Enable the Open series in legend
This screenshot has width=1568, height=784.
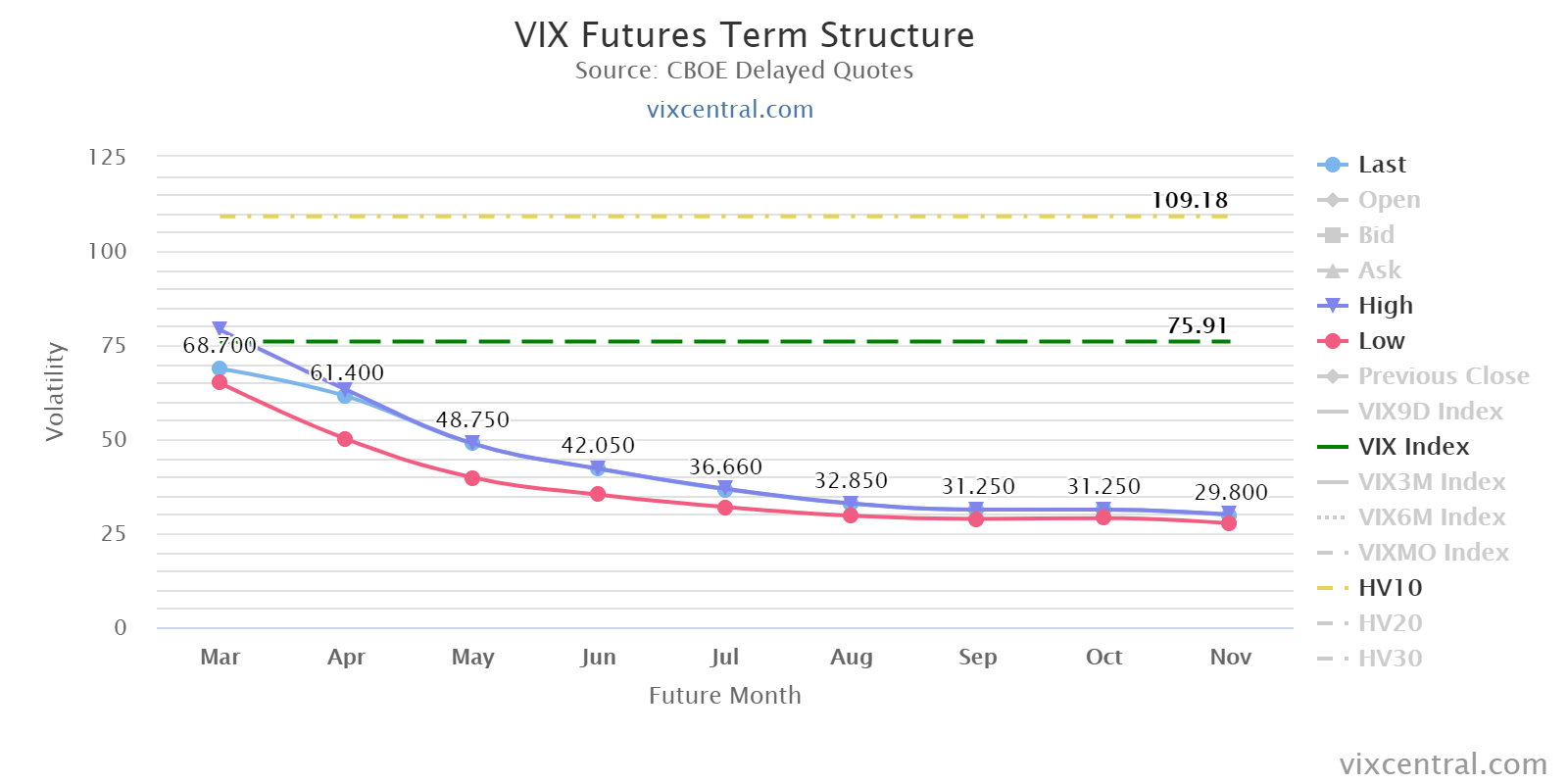click(1388, 200)
